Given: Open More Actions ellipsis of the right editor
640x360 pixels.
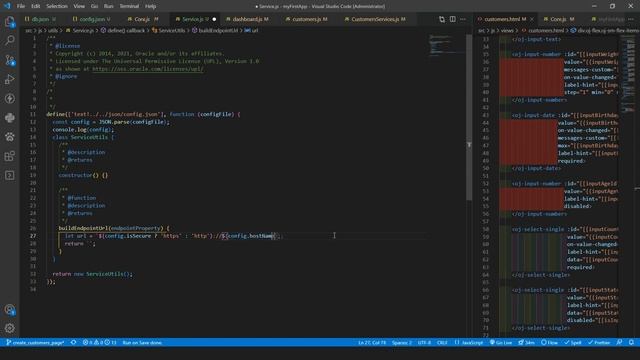Looking at the screenshot, I should click(x=631, y=19).
